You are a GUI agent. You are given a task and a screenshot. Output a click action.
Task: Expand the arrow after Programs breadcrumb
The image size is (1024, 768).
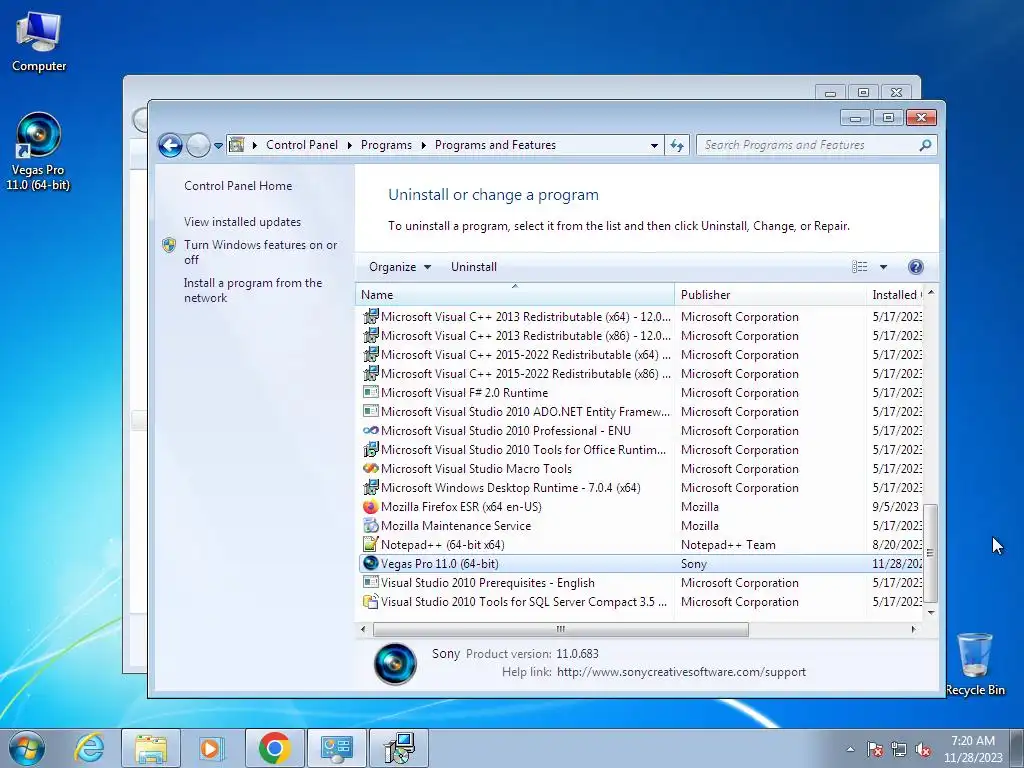click(423, 145)
